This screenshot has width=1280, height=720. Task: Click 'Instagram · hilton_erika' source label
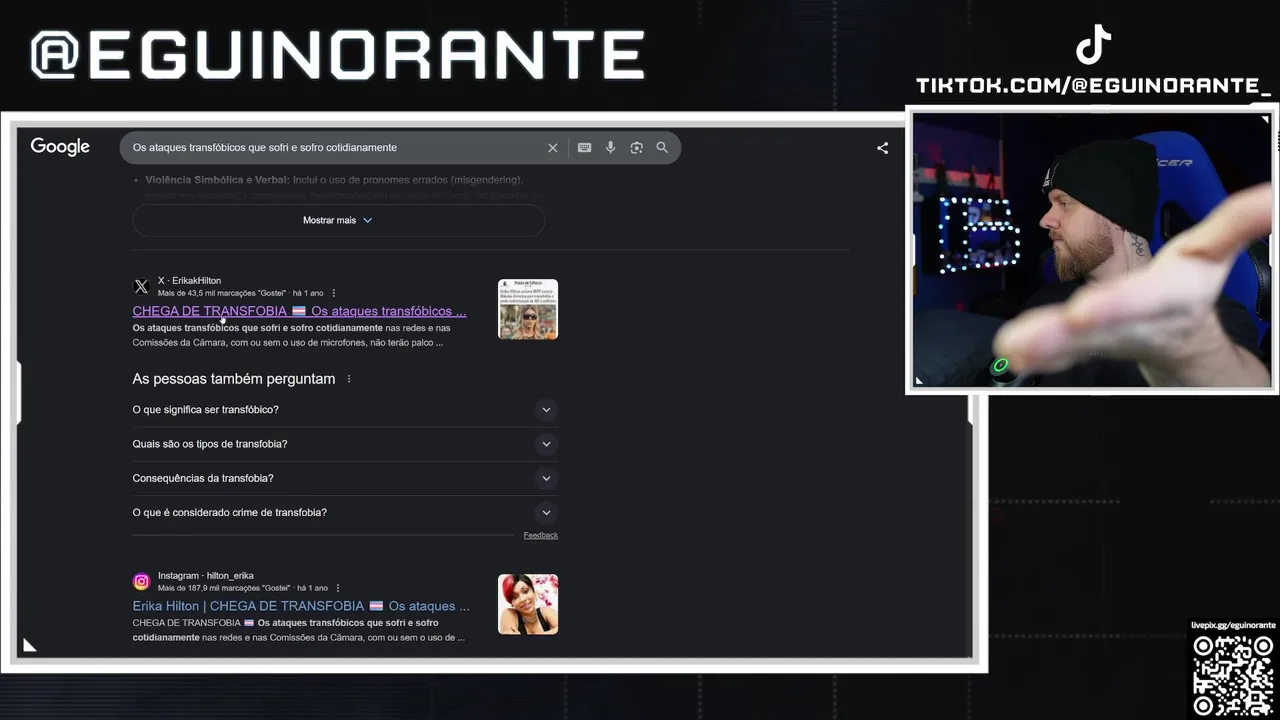tap(205, 576)
